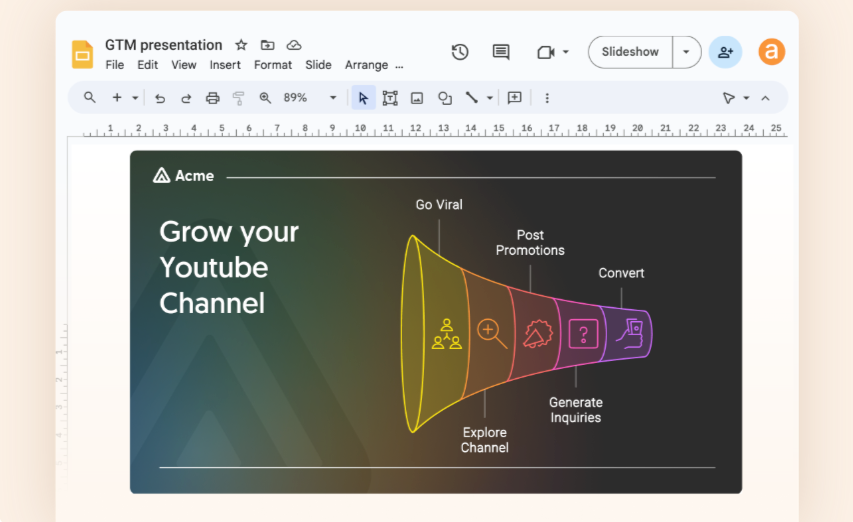Click the add comment toolbar icon
853x522 pixels.
(514, 98)
